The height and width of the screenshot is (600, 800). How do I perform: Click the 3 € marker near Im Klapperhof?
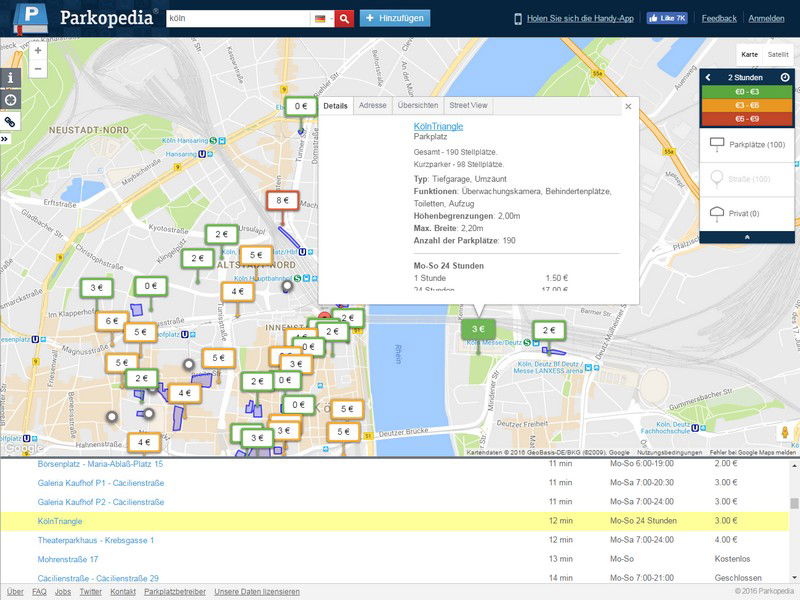96,288
